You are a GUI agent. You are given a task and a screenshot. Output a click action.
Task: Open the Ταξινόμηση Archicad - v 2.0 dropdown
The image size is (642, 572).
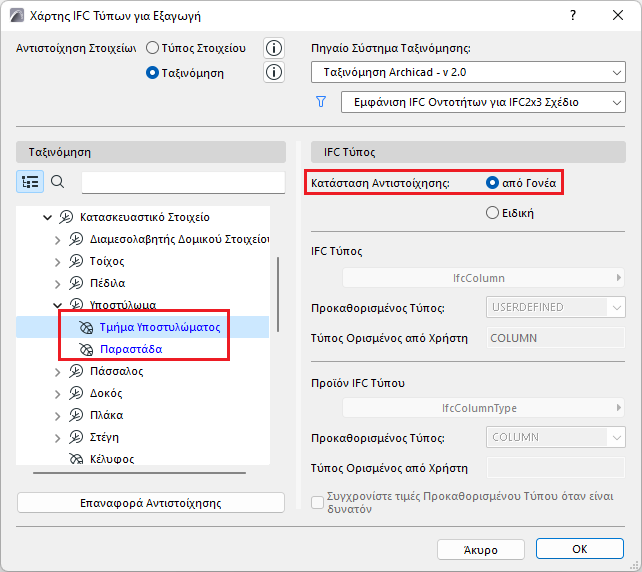pyautogui.click(x=468, y=72)
